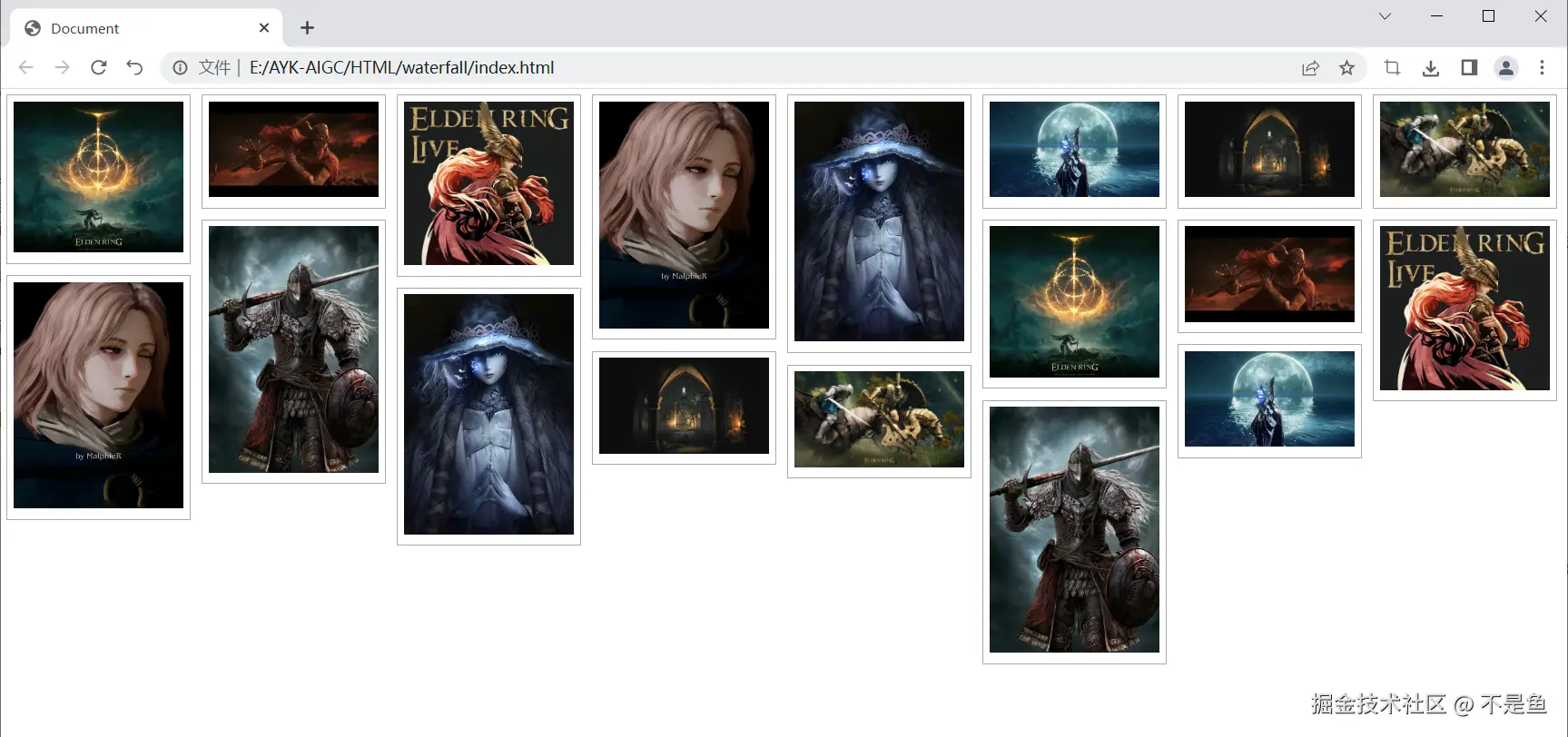1568x737 pixels.
Task: Open Melina portrait below the golden ring poster
Action: coord(98,395)
